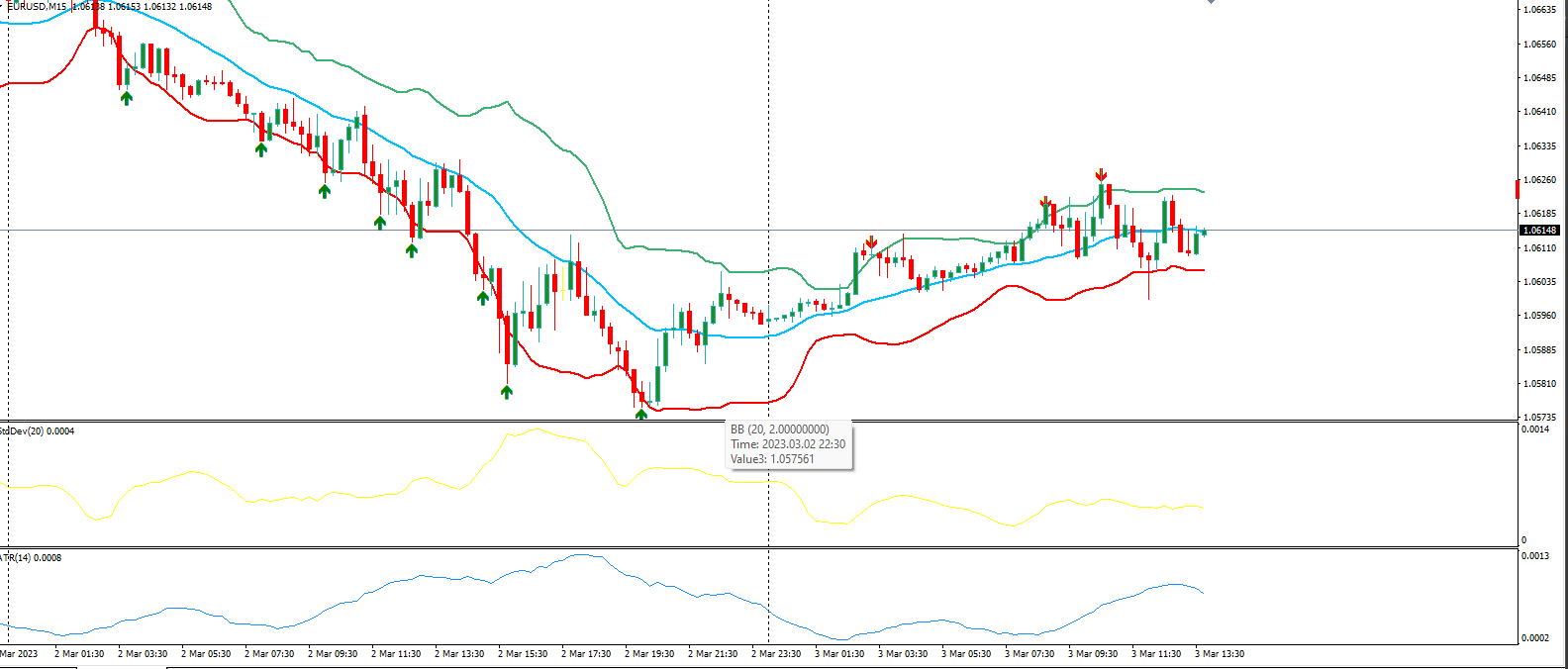Click the 1.05960 price axis label
1568x669 pixels.
(1539, 315)
